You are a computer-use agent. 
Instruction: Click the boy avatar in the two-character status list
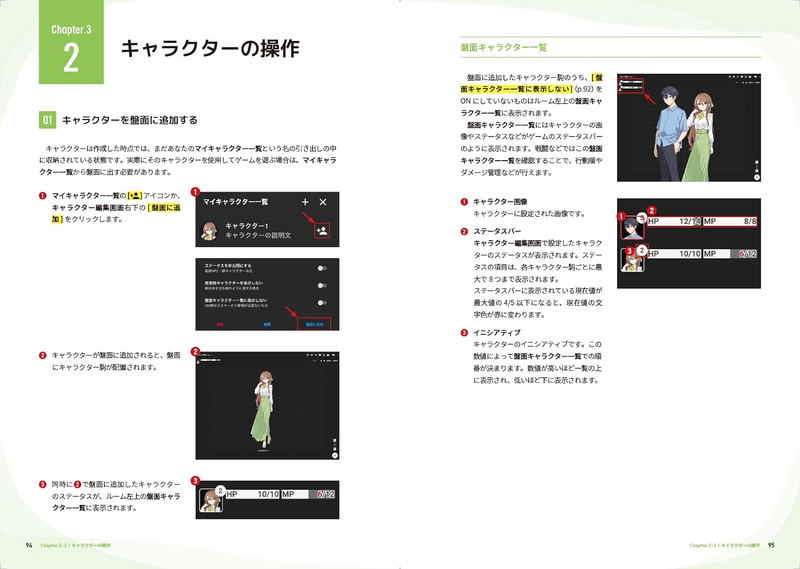633,228
